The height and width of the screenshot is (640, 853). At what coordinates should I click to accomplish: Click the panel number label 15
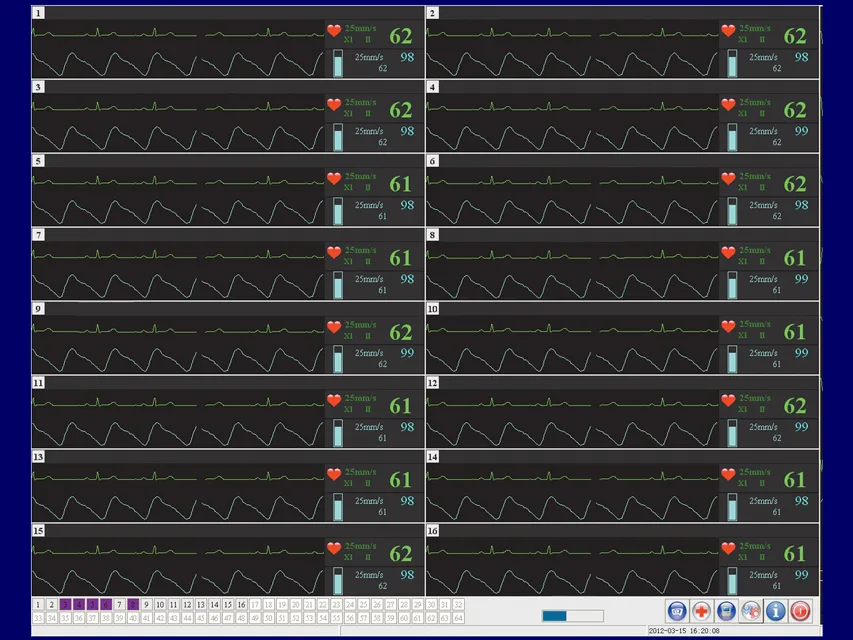click(38, 531)
